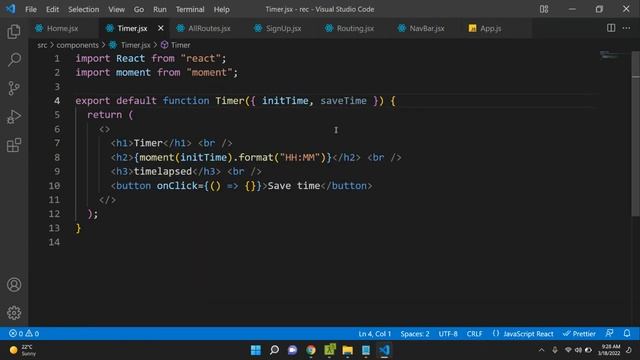Show hidden system tray icons chevron
Image resolution: width=640 pixels, height=360 pixels.
coord(541,350)
